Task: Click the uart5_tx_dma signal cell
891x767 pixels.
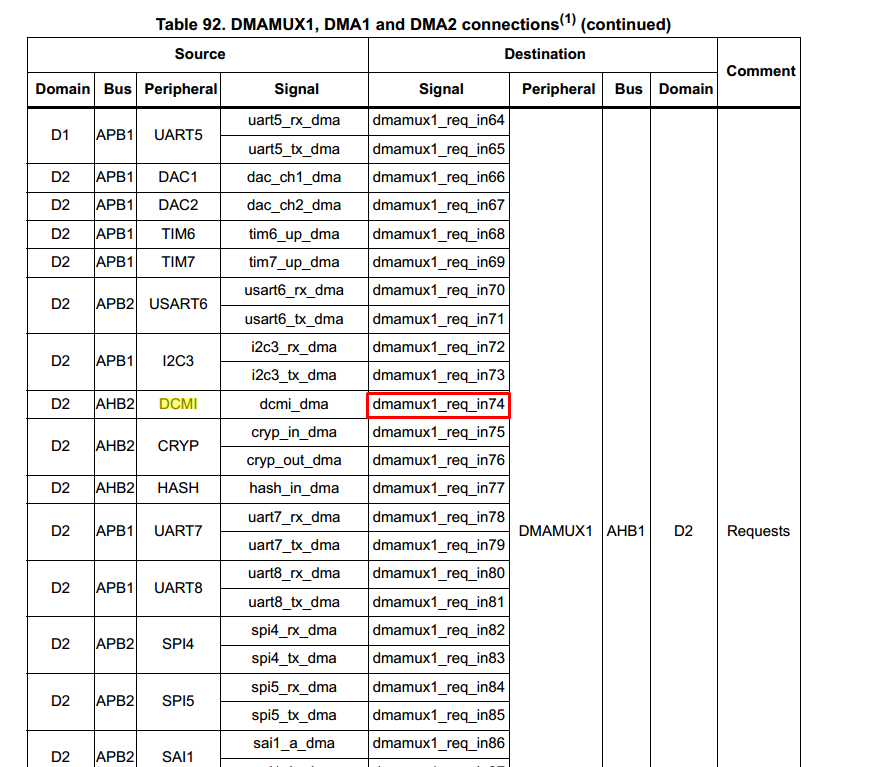Action: tap(294, 149)
